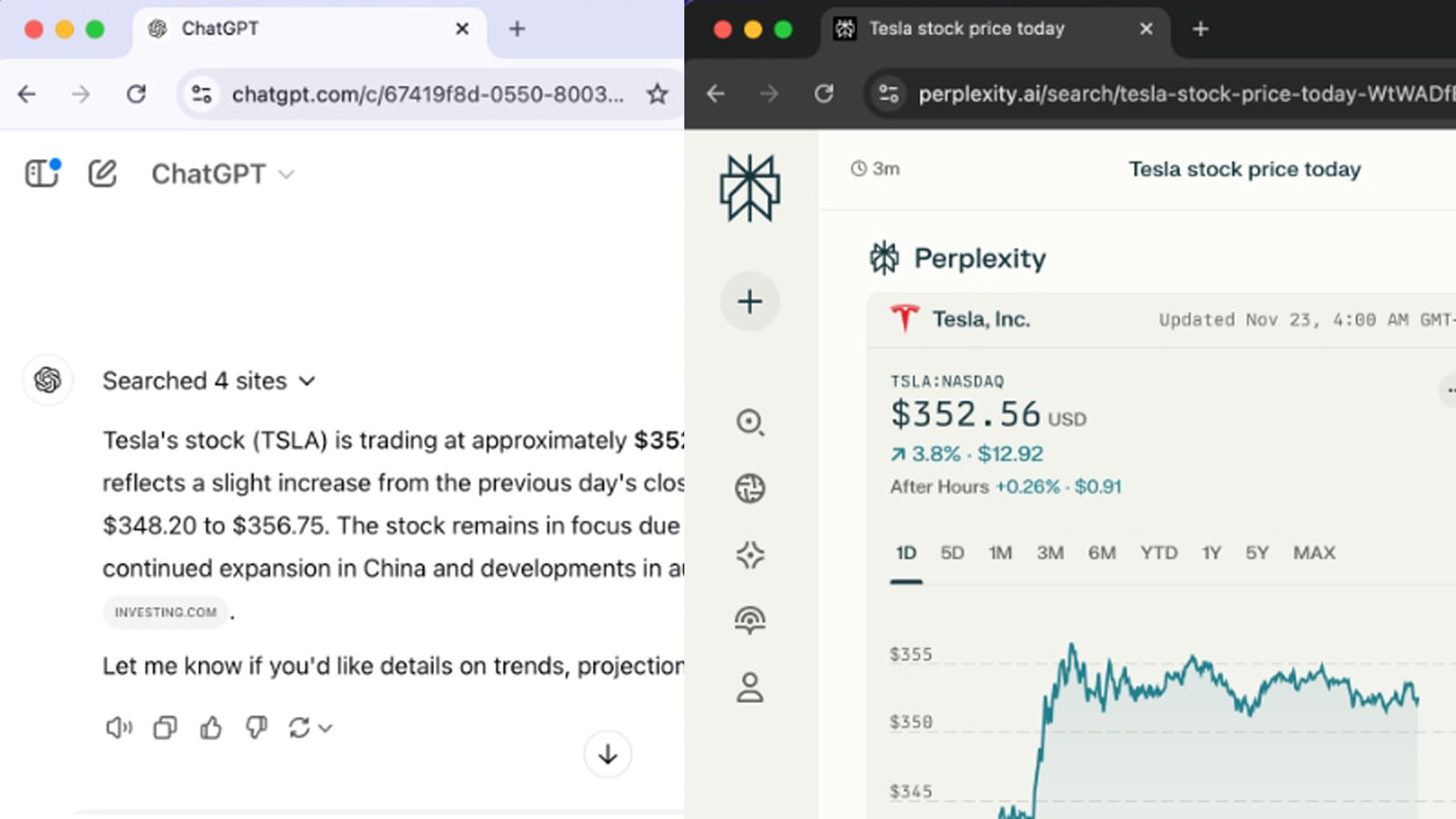
Task: Give the response a thumbs up
Action: pyautogui.click(x=211, y=727)
